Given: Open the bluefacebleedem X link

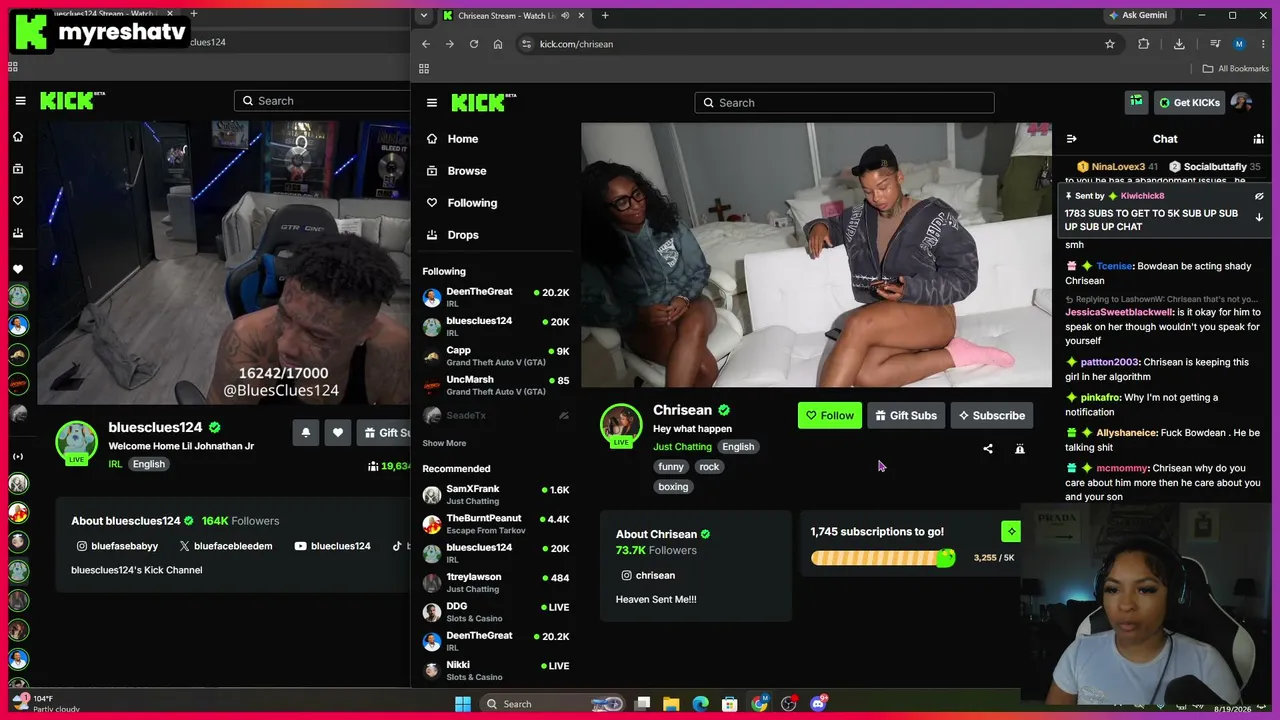Looking at the screenshot, I should click(226, 546).
